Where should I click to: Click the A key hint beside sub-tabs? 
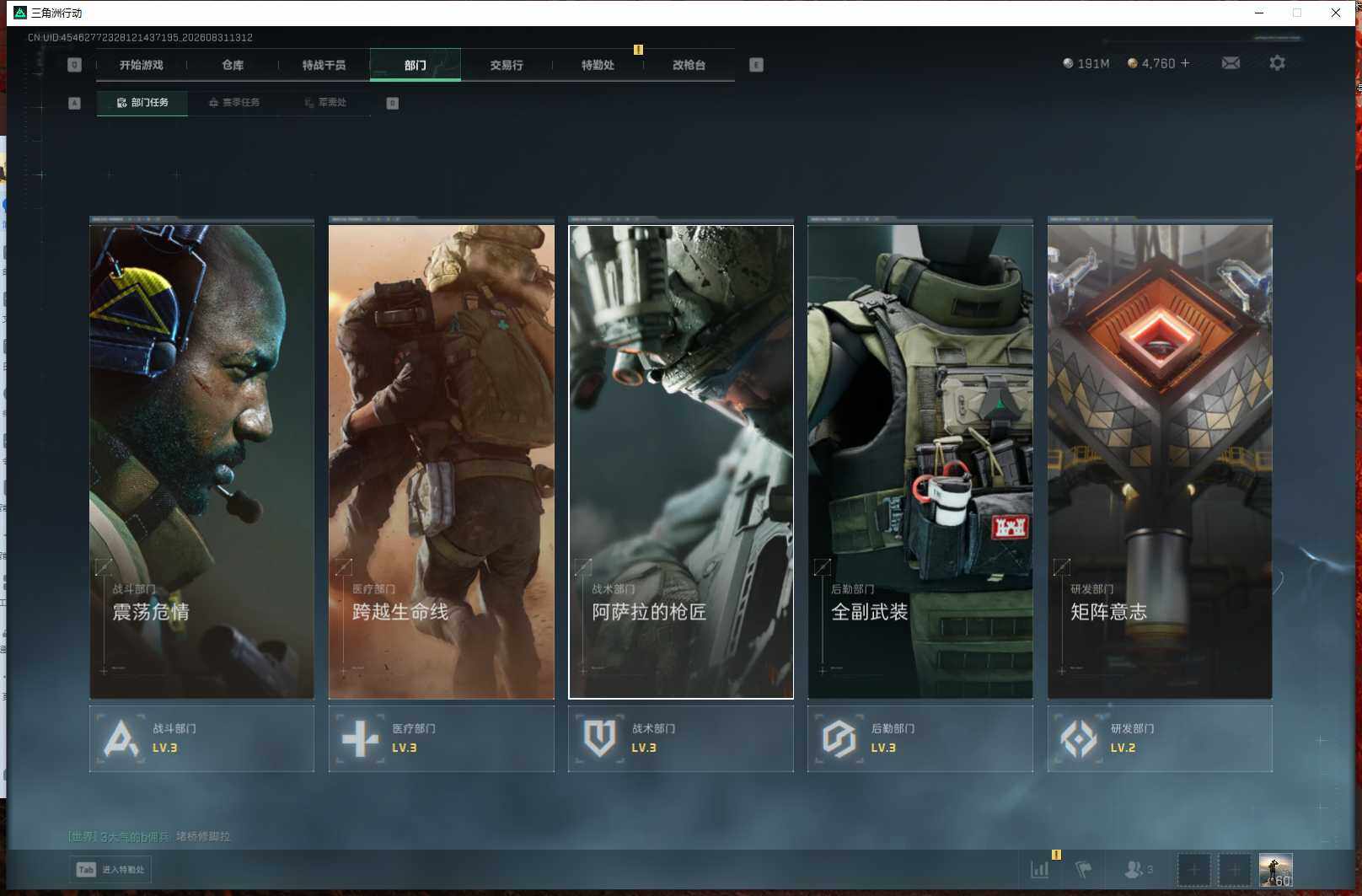point(74,103)
